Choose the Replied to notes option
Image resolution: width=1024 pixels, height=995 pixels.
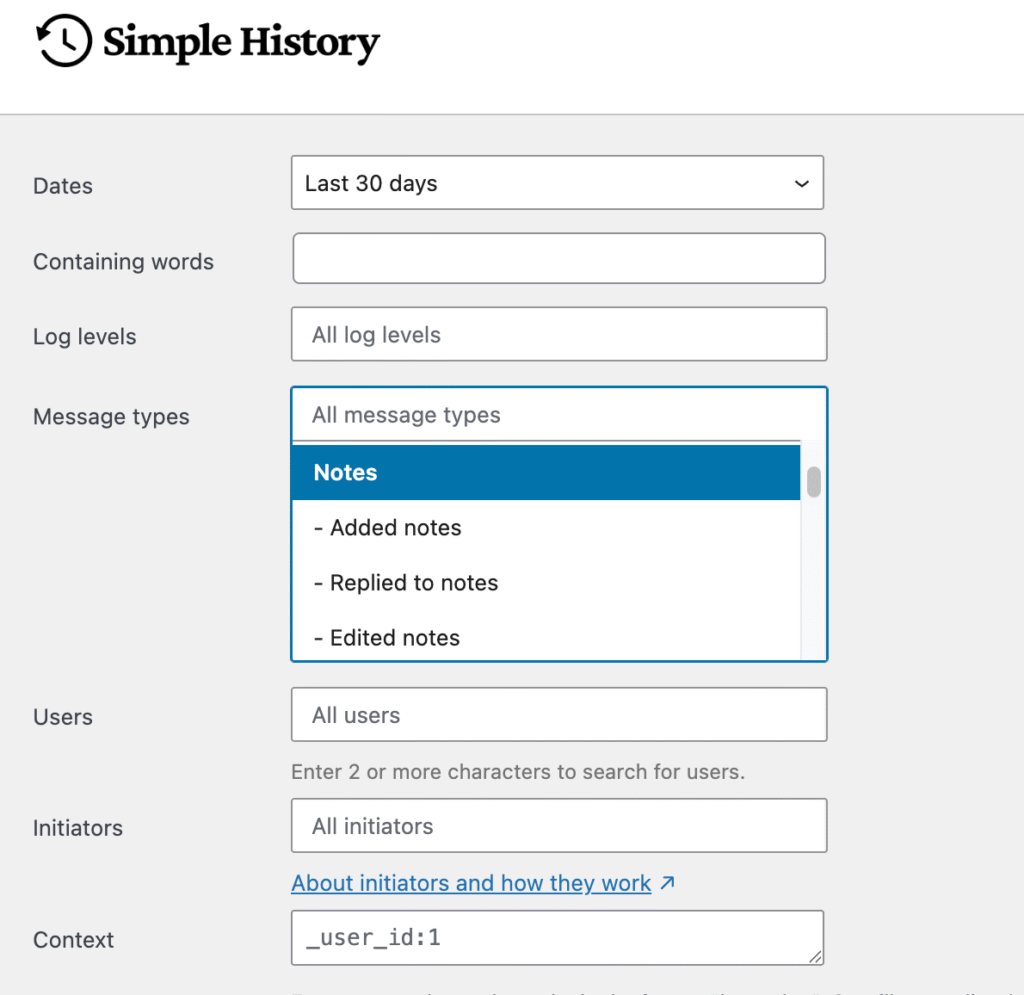click(x=546, y=583)
